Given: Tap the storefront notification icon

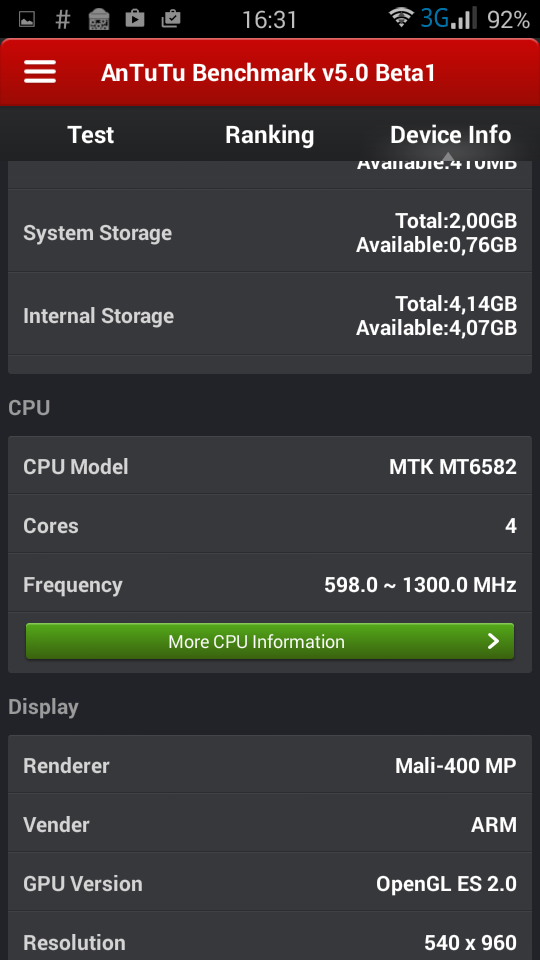Looking at the screenshot, I should pyautogui.click(x=99, y=20).
